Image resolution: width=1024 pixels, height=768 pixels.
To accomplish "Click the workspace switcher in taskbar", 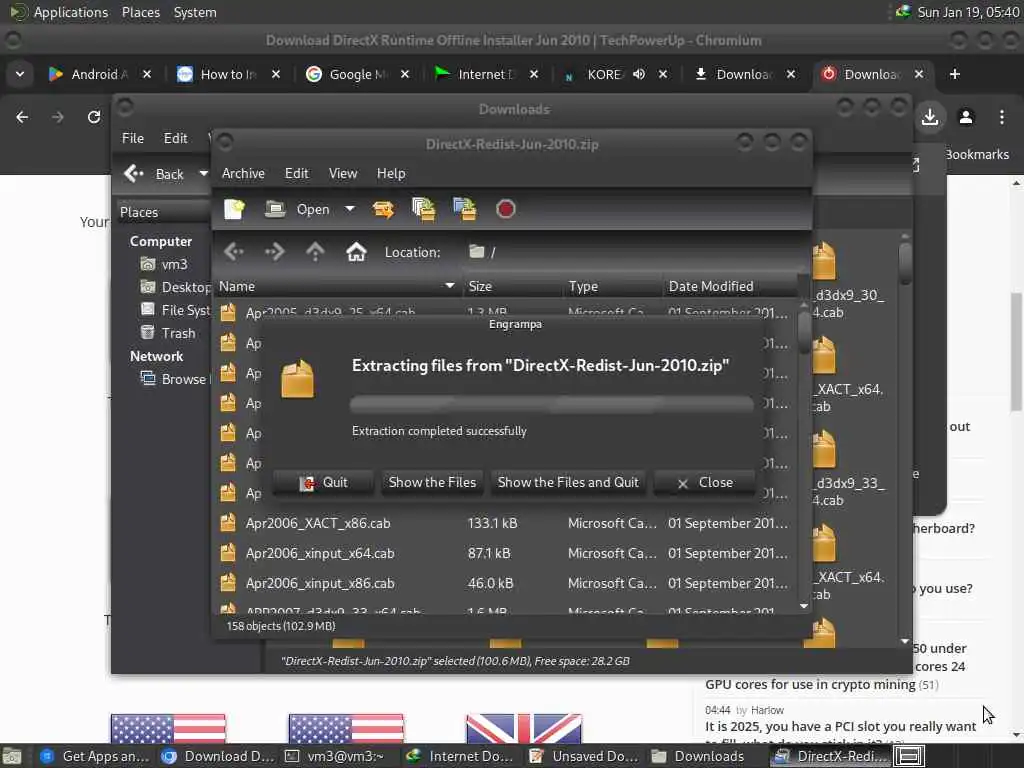I will tap(908, 756).
